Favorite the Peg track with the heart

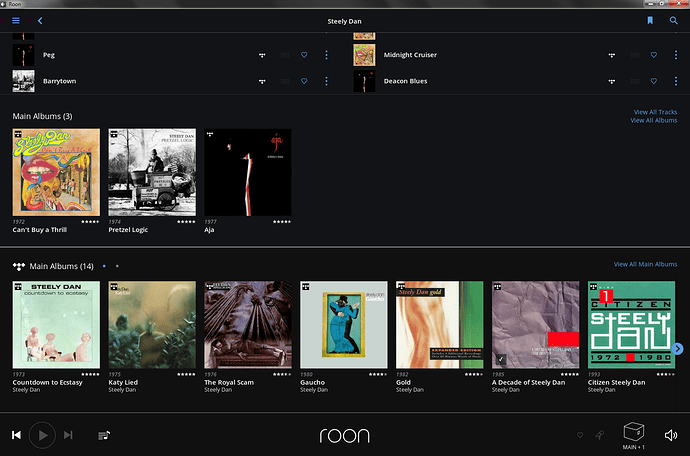304,55
